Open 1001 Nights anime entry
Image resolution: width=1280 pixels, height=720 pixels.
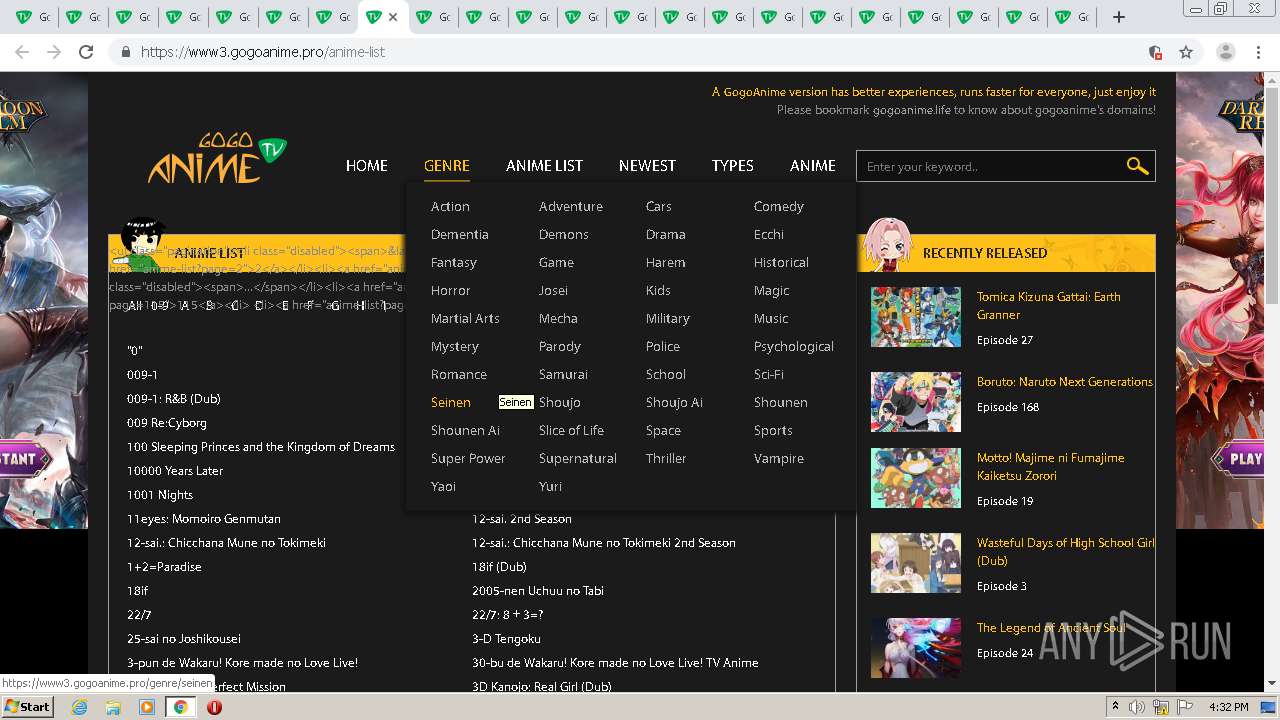pyautogui.click(x=159, y=495)
